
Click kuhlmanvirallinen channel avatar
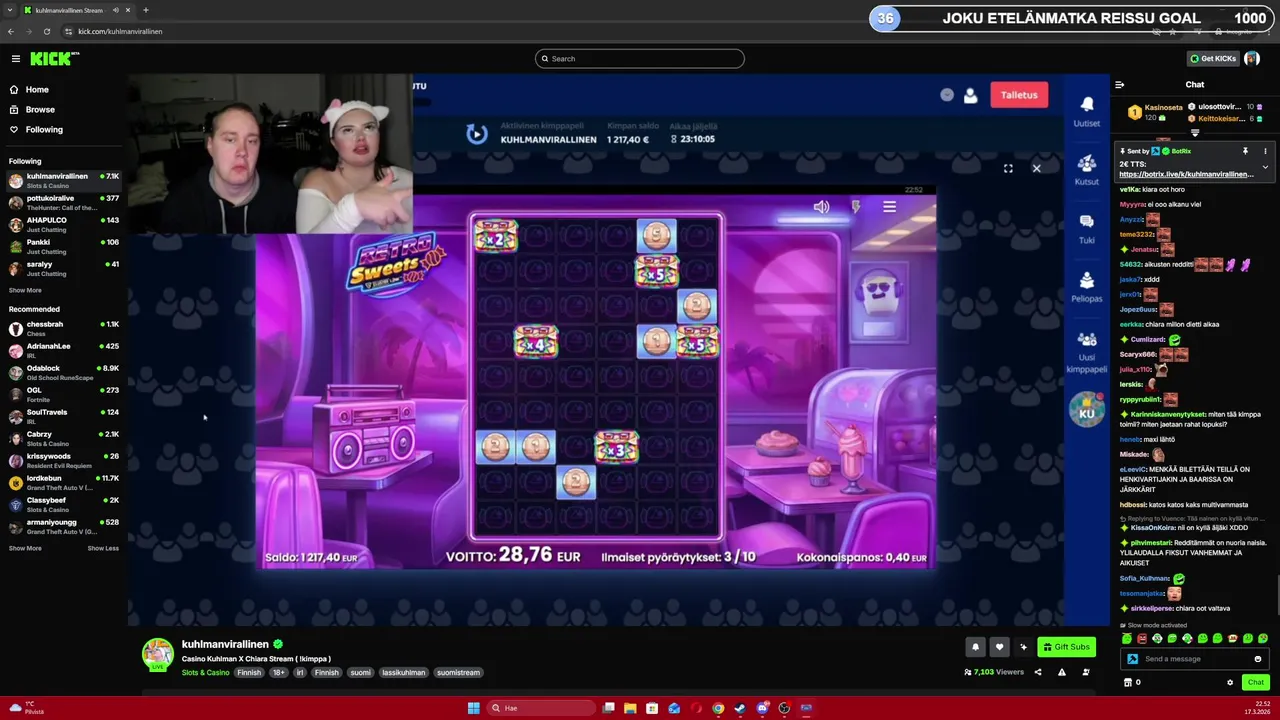[x=157, y=653]
